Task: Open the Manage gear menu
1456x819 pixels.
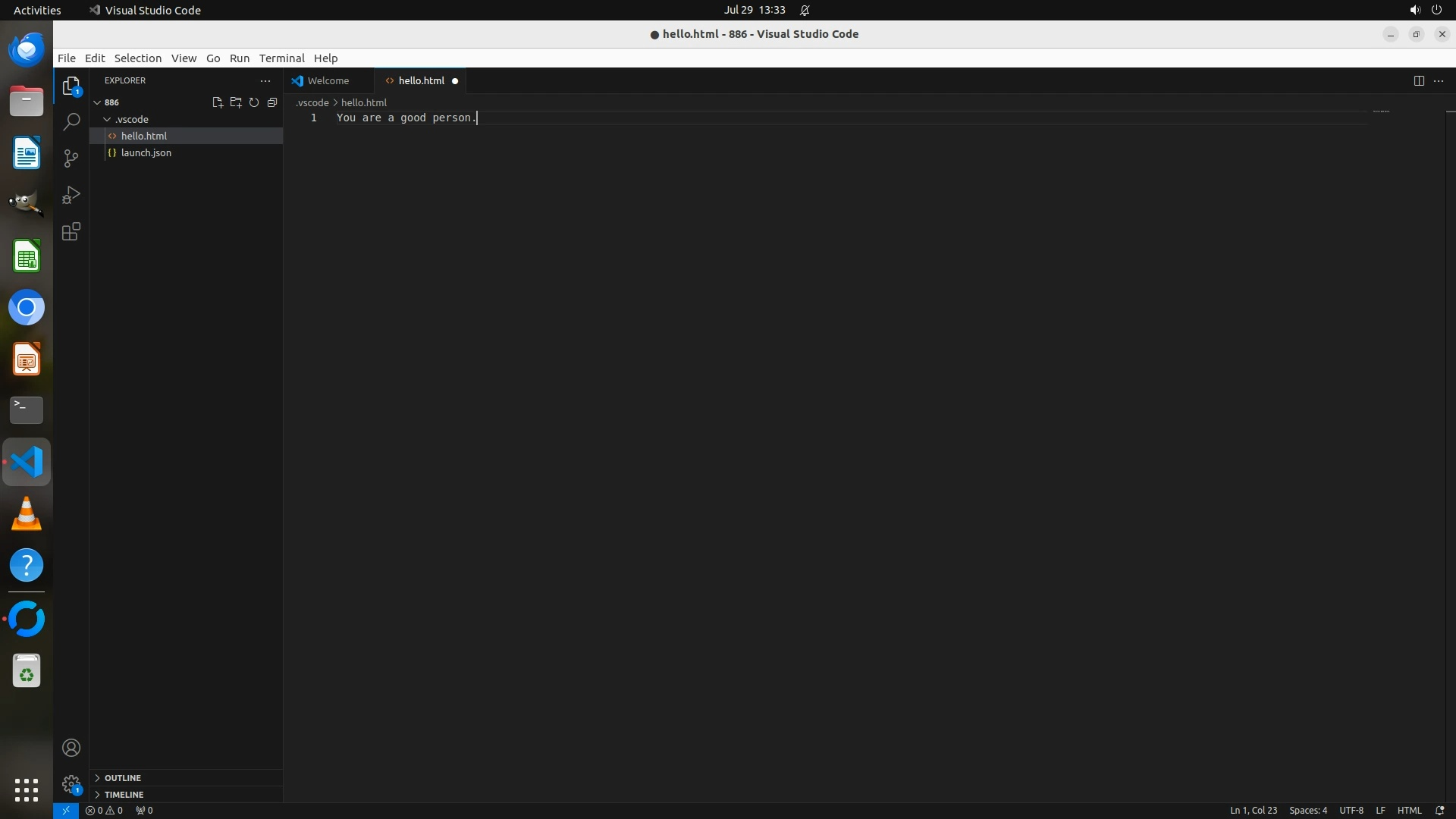Action: pyautogui.click(x=71, y=783)
